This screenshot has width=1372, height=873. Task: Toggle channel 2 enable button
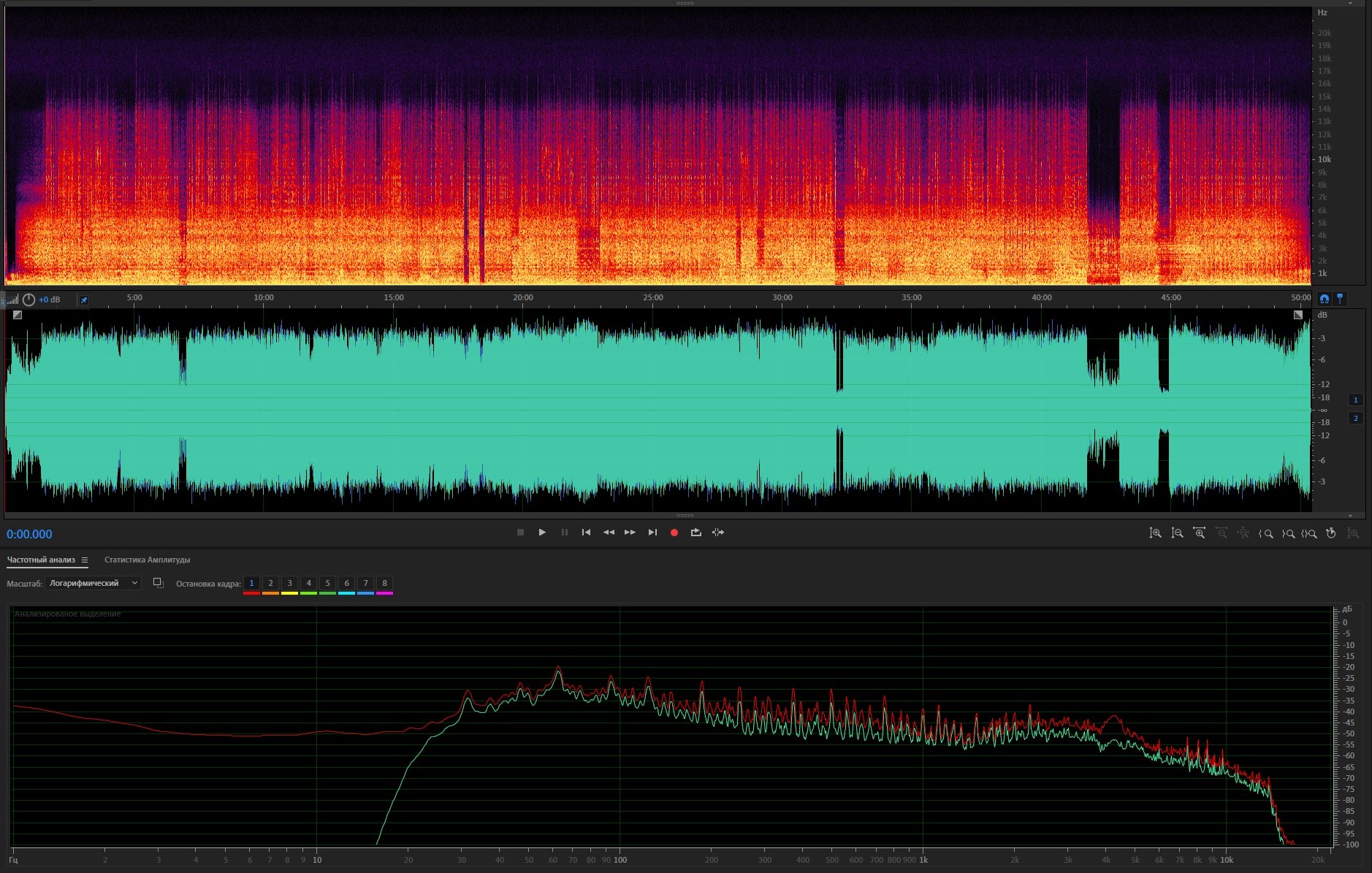pos(1356,418)
